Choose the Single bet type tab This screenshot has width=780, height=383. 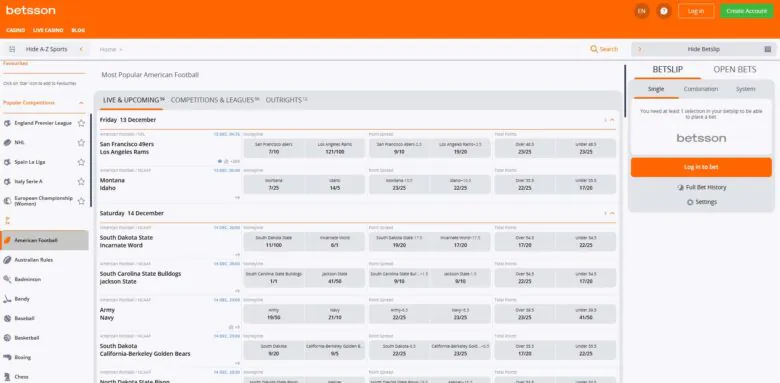[656, 89]
